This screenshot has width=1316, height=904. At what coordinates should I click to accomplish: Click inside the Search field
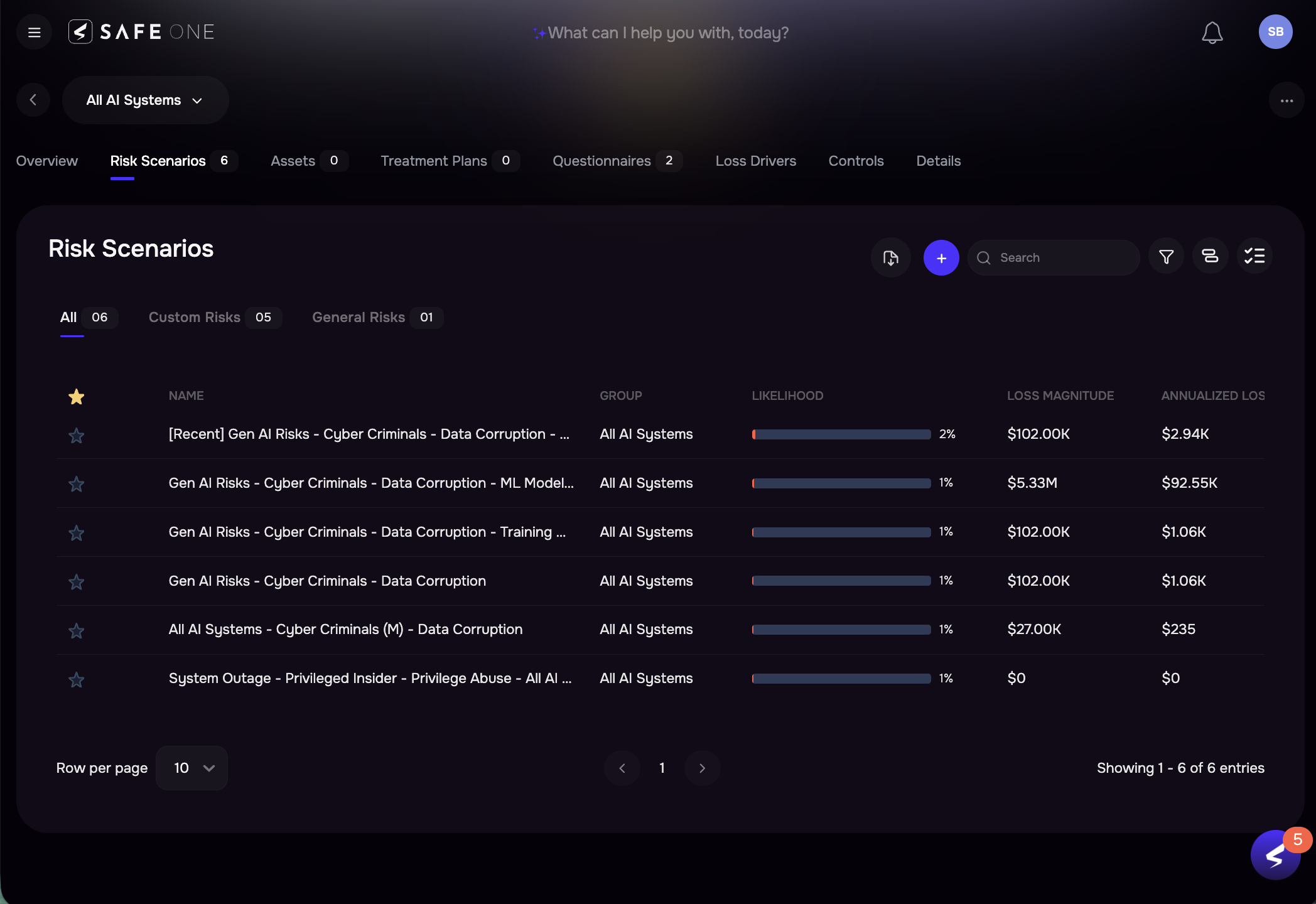tap(1055, 257)
